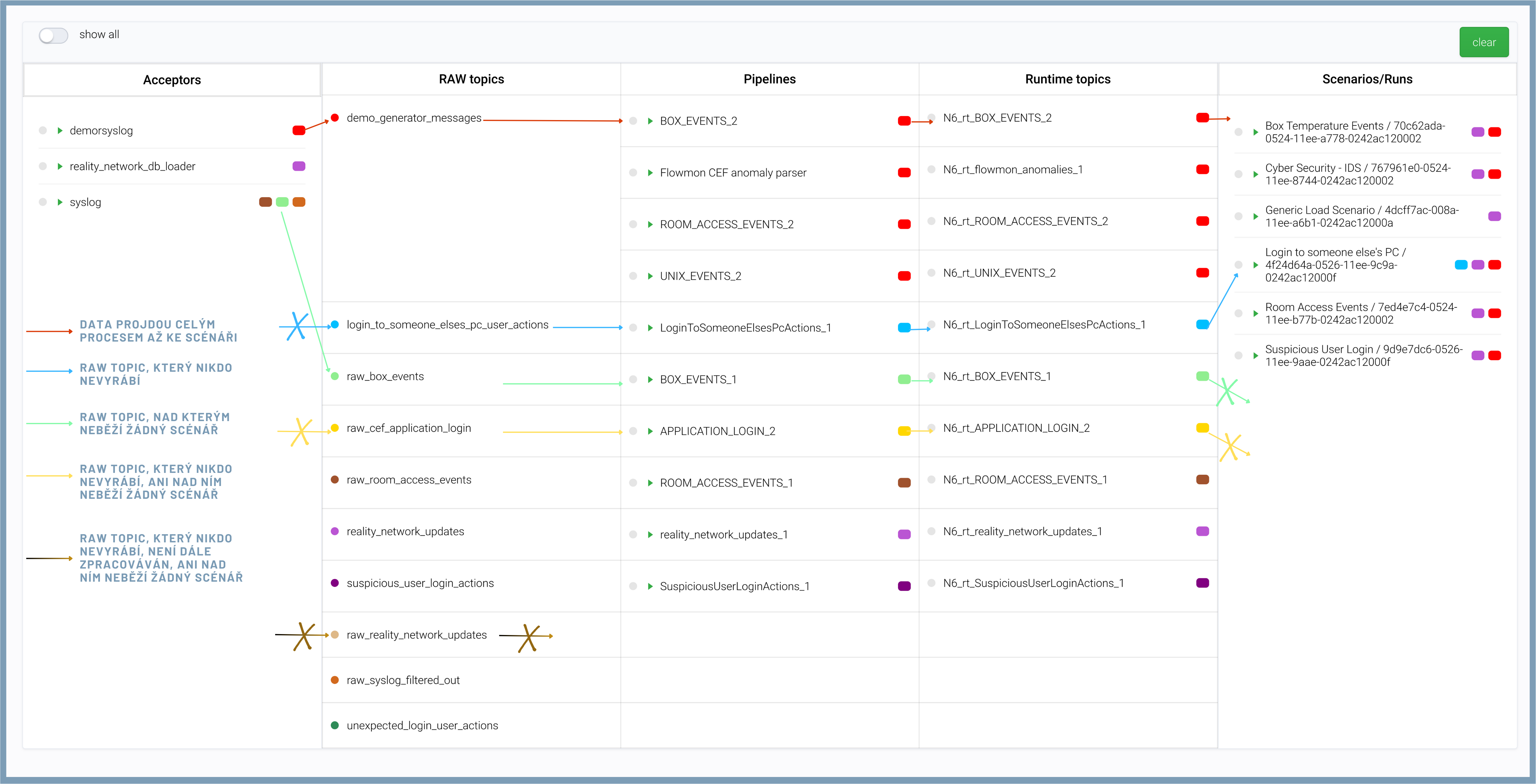Viewport: 1536px width, 784px height.
Task: Click N6_rt_flowmon_anomalies_1 runtime topic label
Action: click(x=1013, y=170)
